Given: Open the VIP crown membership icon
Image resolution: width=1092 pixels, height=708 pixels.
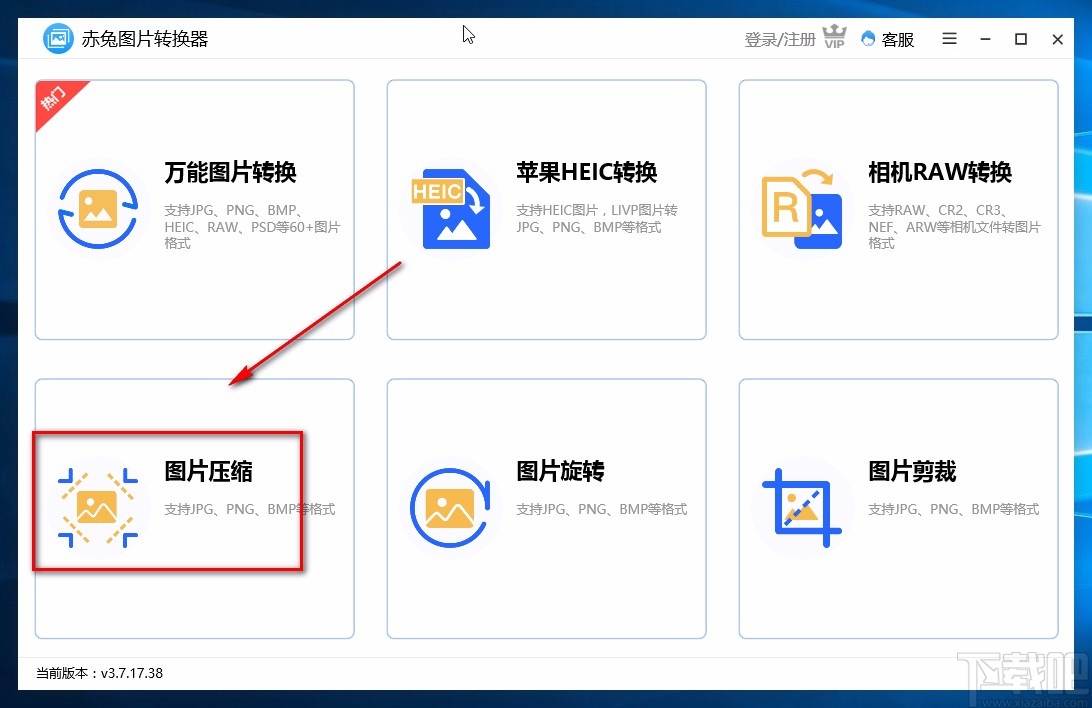Looking at the screenshot, I should [x=833, y=36].
